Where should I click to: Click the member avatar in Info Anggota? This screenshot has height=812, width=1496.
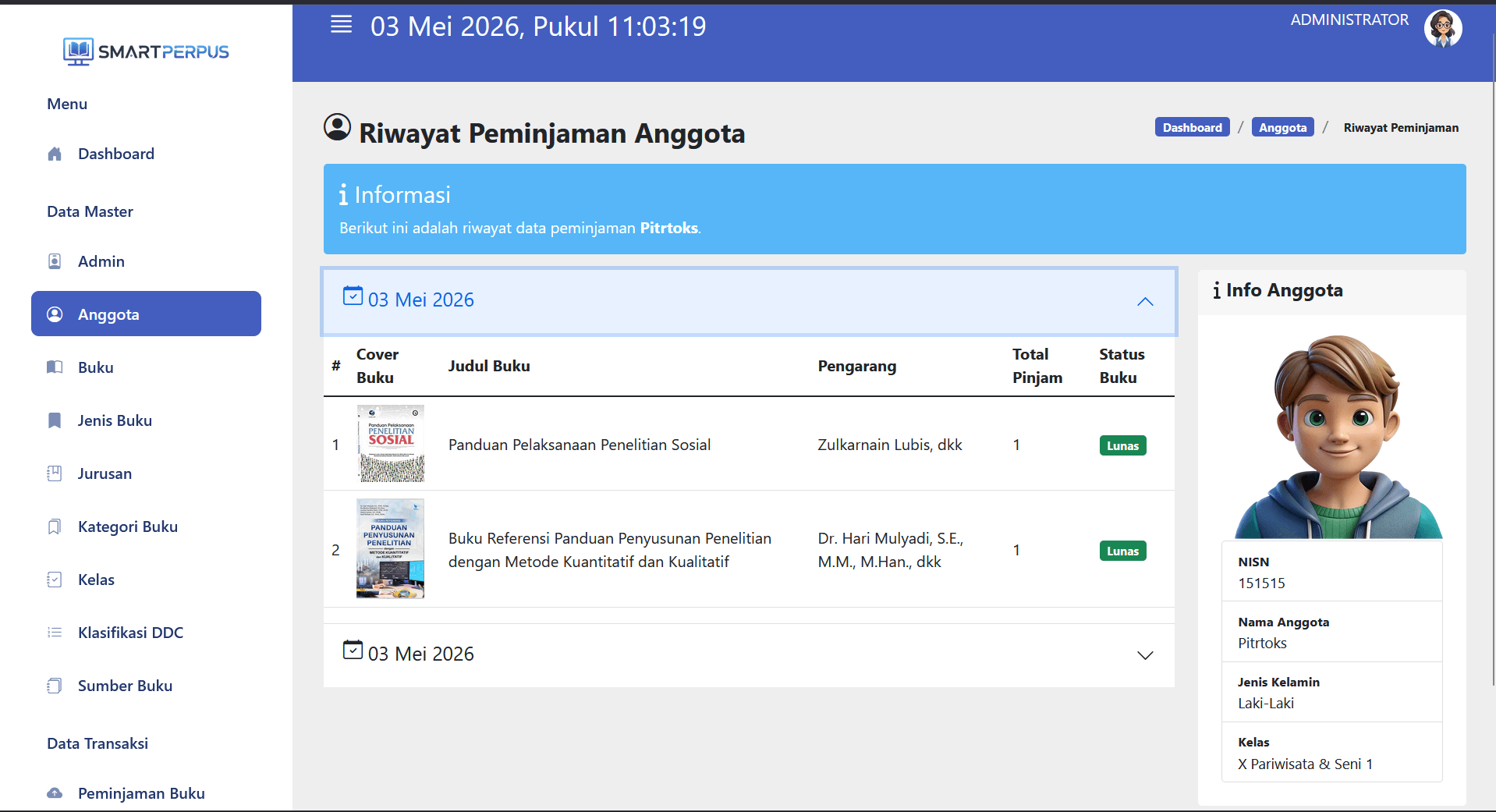1338,437
